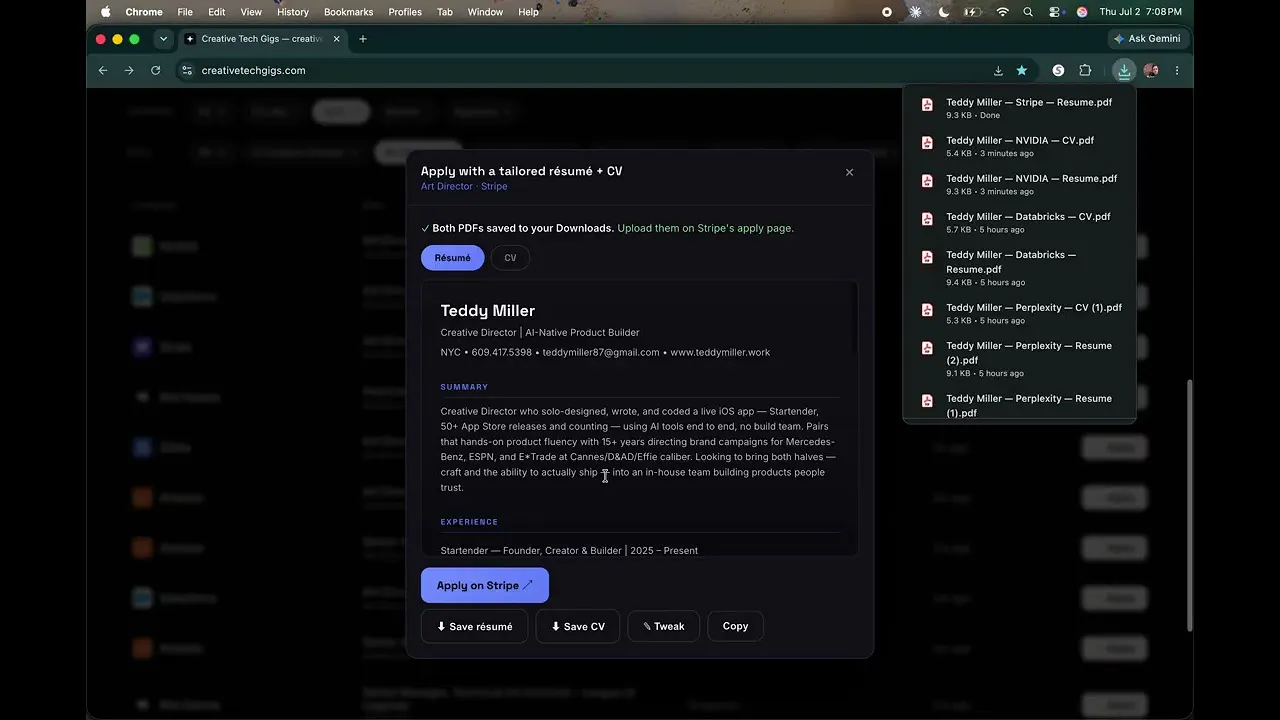Screen dimensions: 1280x720
Task: Open Teddy Miller — Stripe — Resume.pdf download
Action: tap(1019, 108)
